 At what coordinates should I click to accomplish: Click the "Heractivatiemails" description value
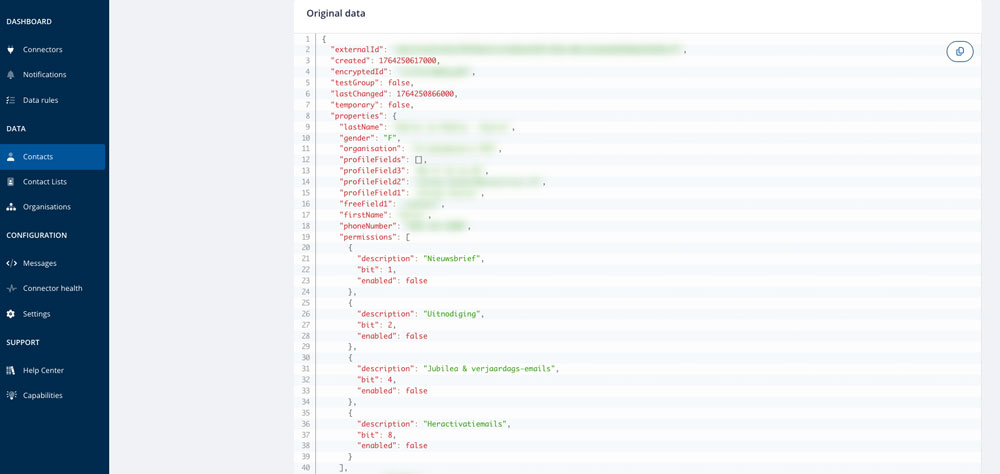coord(468,424)
